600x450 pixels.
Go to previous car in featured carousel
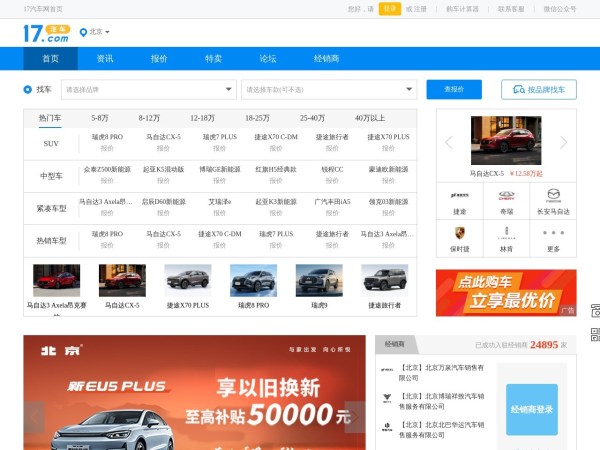pos(449,143)
